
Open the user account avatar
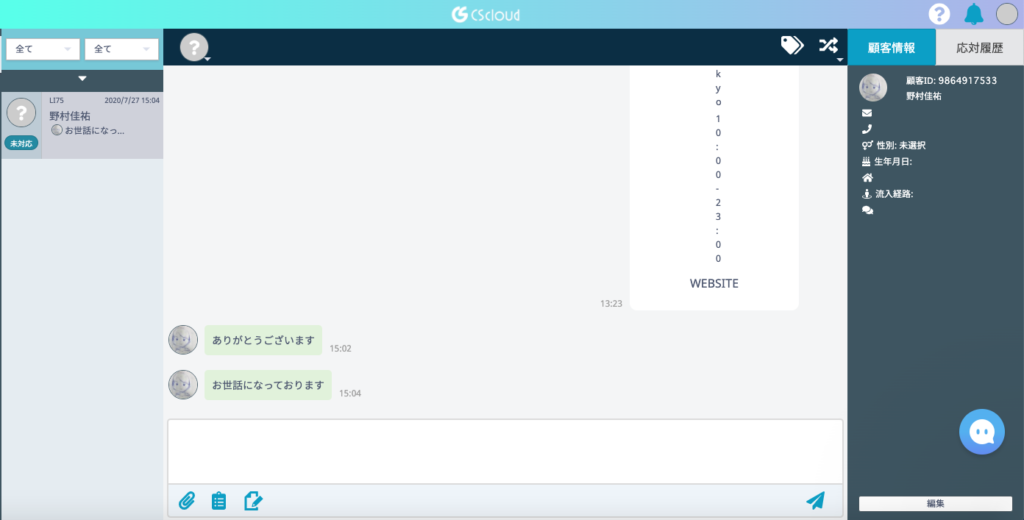[x=1006, y=14]
